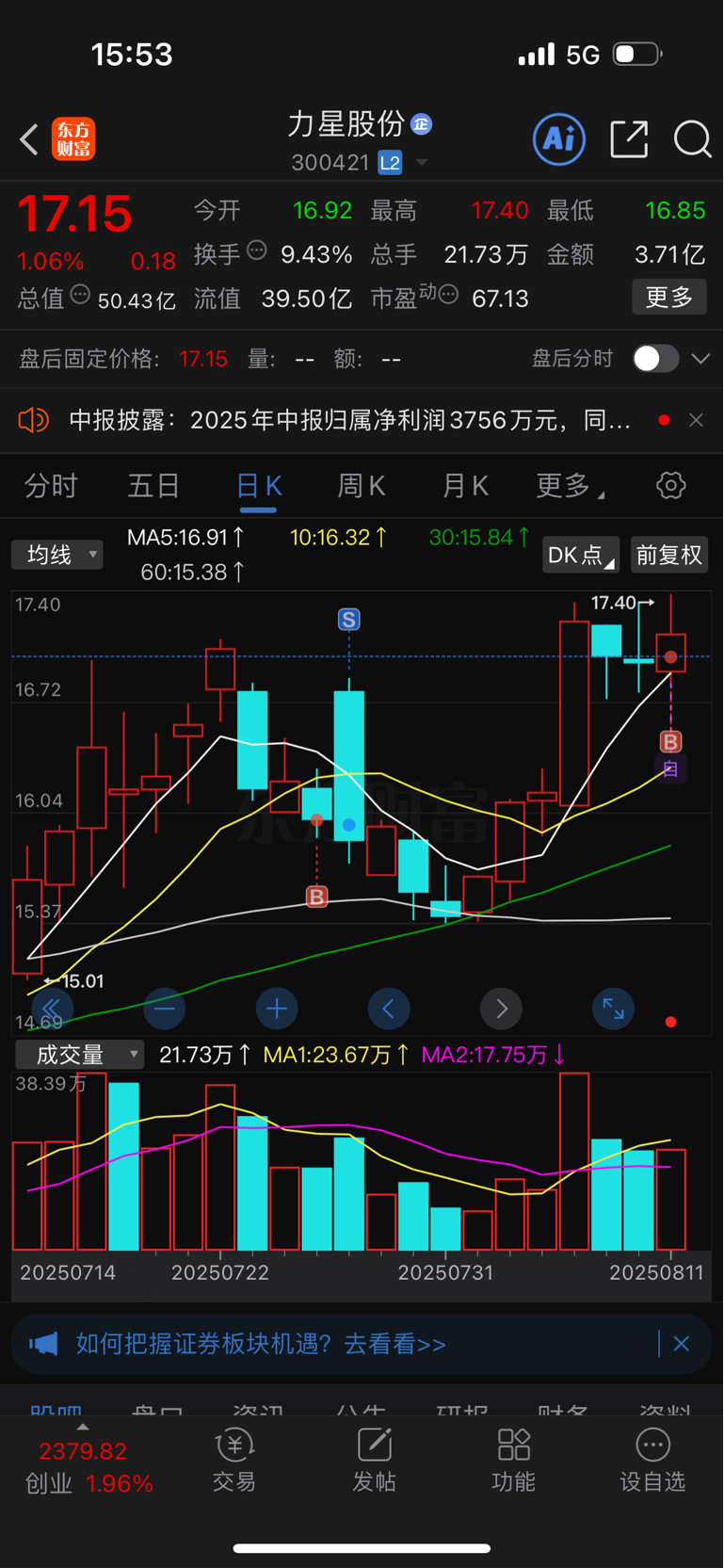Tap the megaphone promo icon
The height and width of the screenshot is (1568, 724).
tap(43, 1344)
